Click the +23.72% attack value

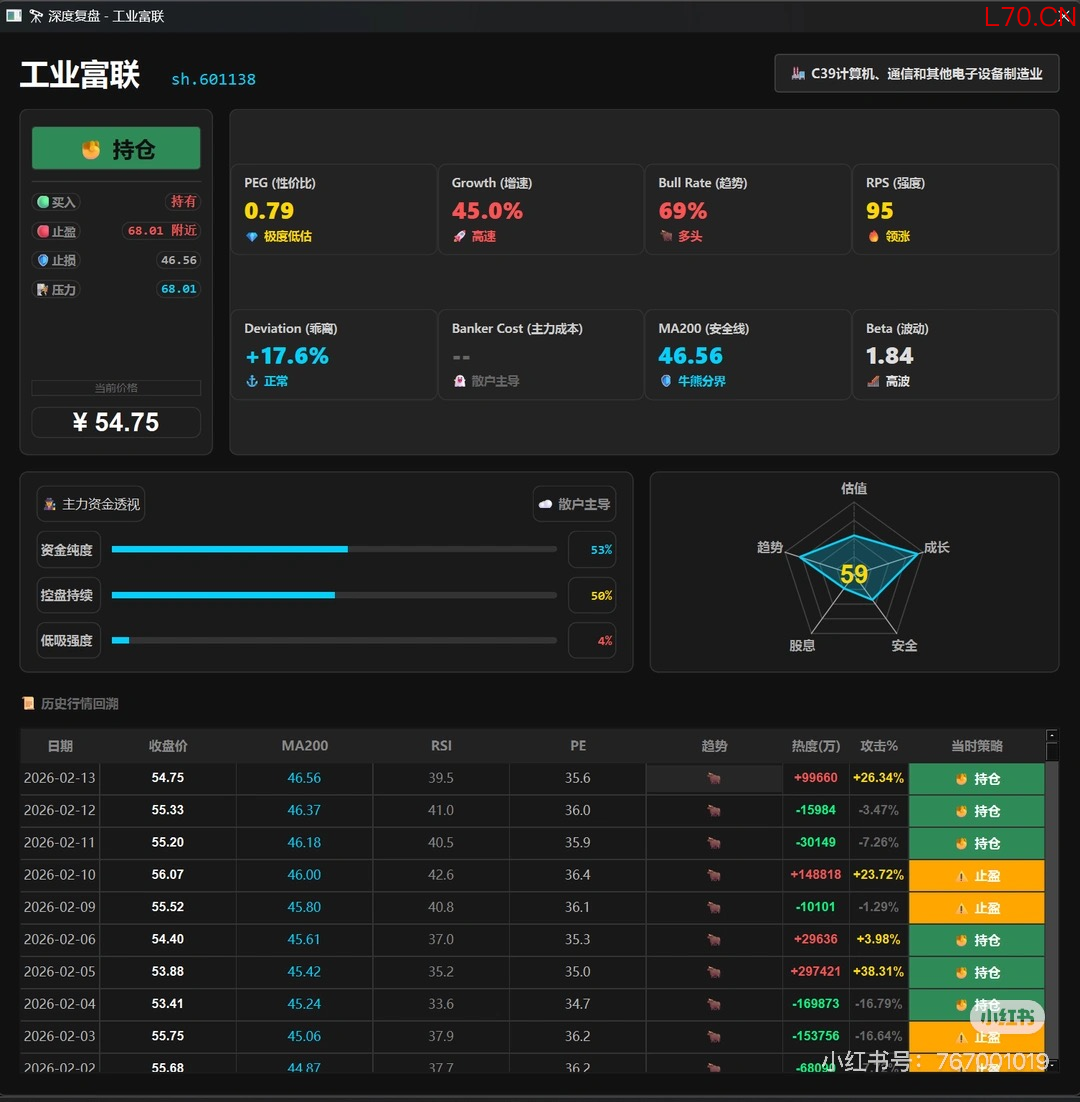tap(878, 874)
